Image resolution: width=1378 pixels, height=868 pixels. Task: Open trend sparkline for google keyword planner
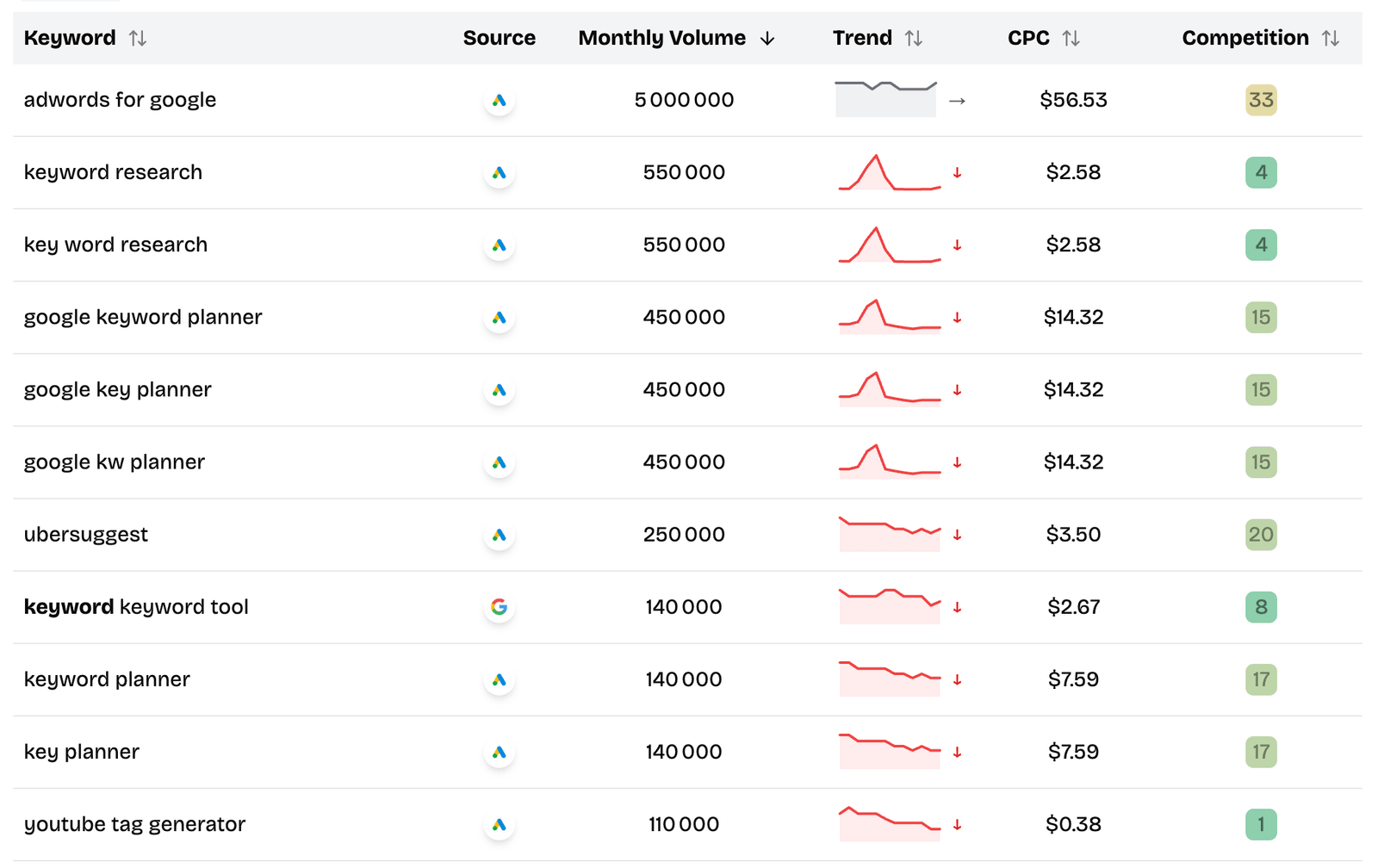(890, 317)
